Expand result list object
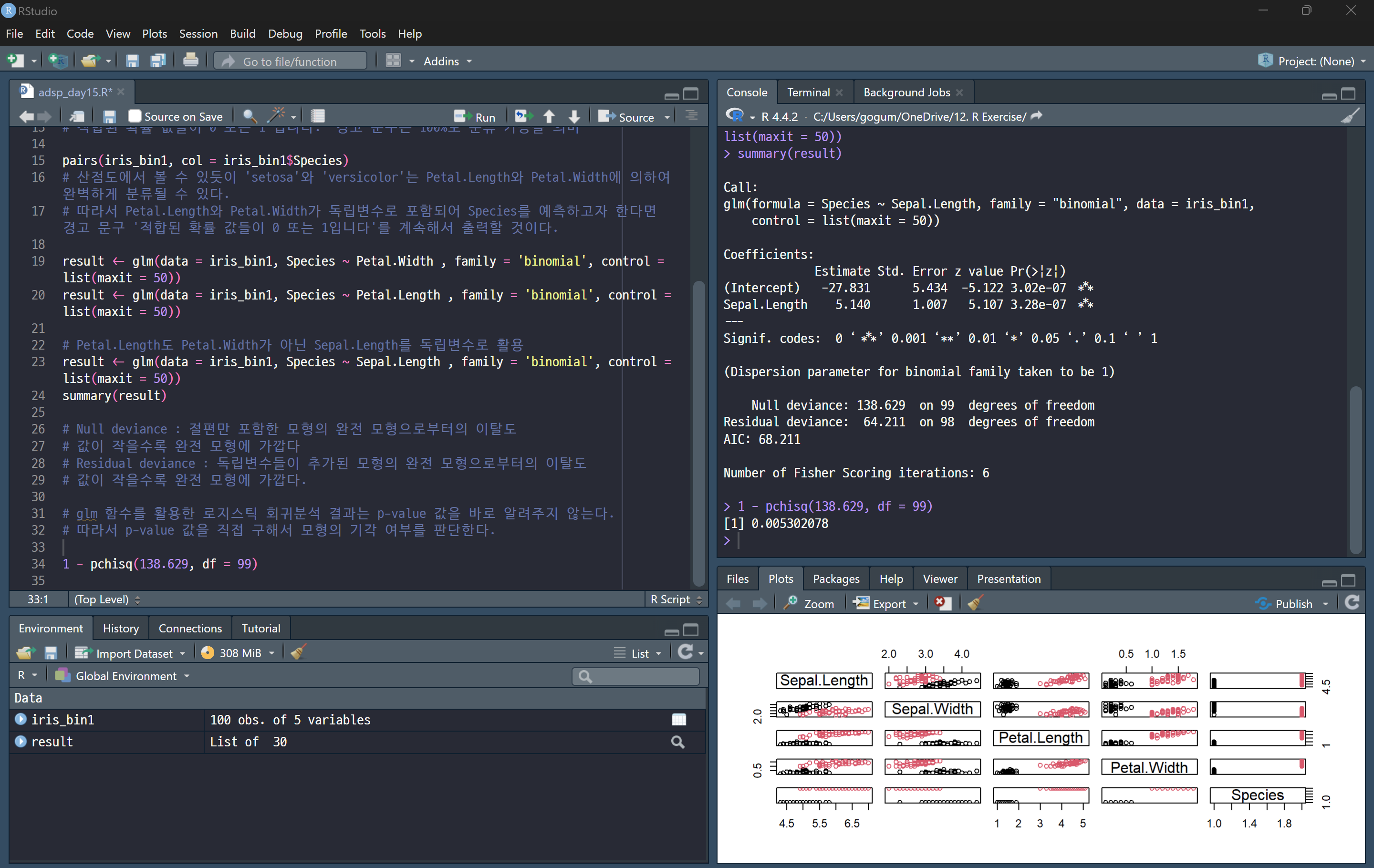1374x868 pixels. [21, 742]
